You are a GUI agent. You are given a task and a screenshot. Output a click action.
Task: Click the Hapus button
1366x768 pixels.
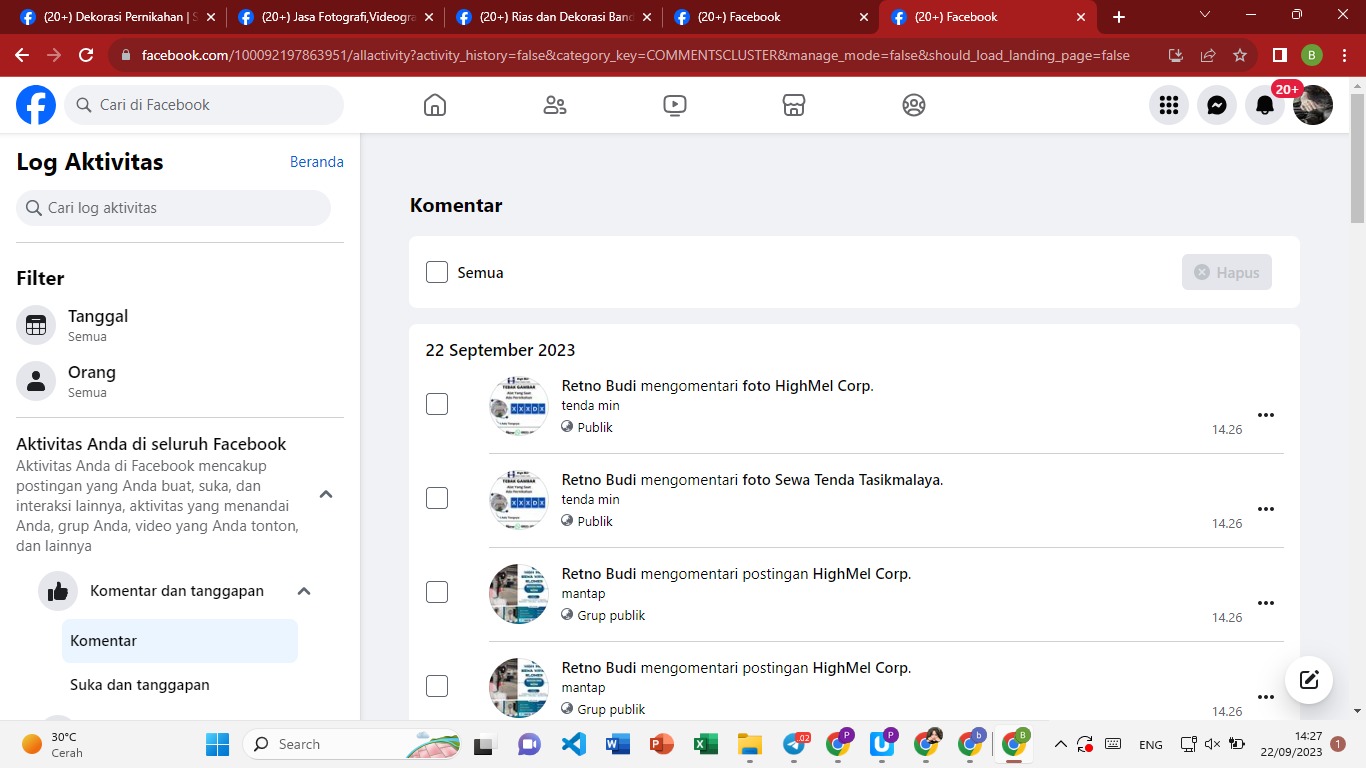tap(1227, 272)
